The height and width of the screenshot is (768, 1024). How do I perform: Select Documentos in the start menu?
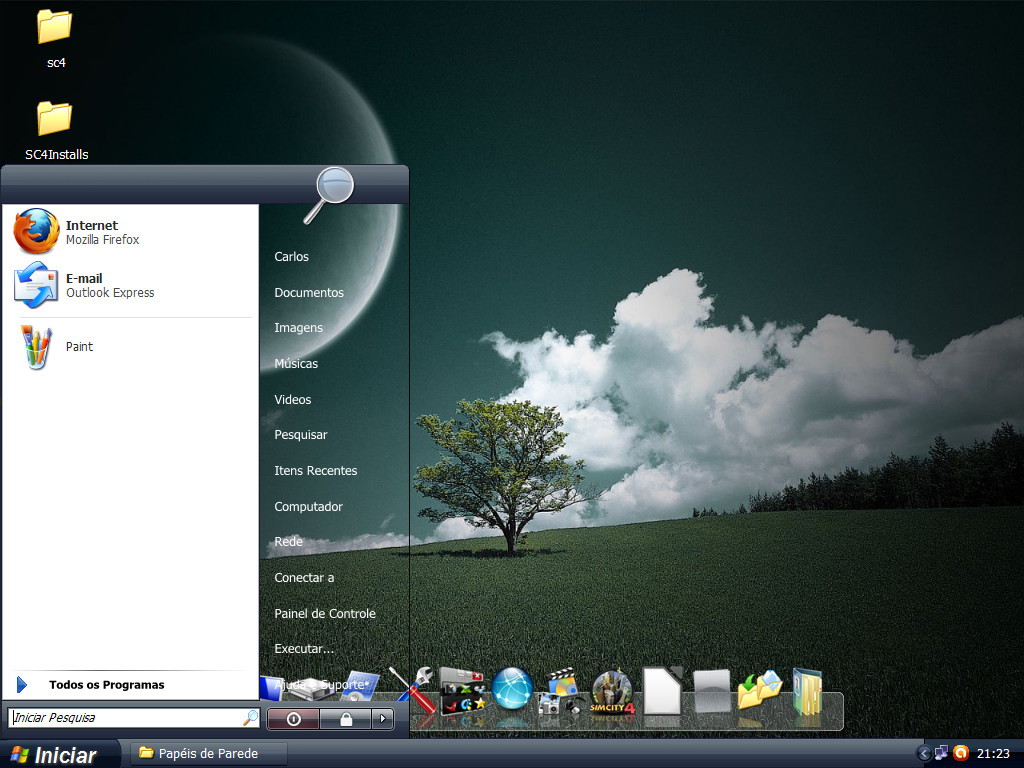pos(309,292)
